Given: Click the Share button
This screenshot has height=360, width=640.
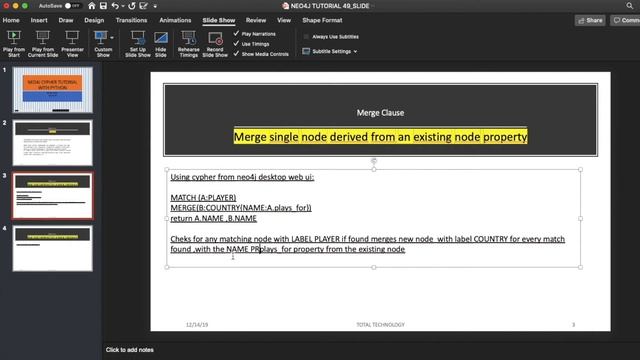Looking at the screenshot, I should click(590, 20).
